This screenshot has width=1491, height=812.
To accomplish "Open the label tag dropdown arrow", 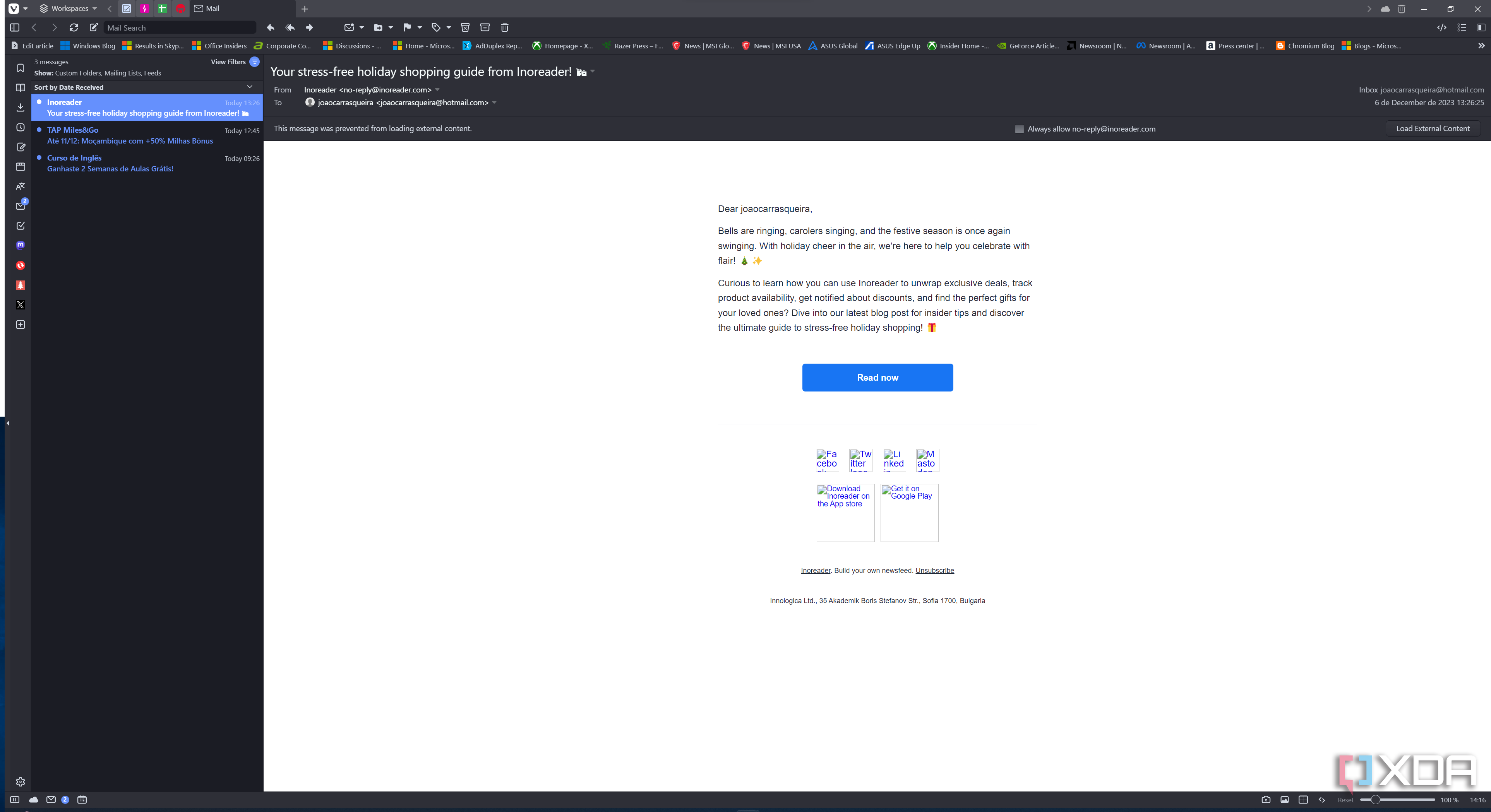I will click(x=449, y=28).
